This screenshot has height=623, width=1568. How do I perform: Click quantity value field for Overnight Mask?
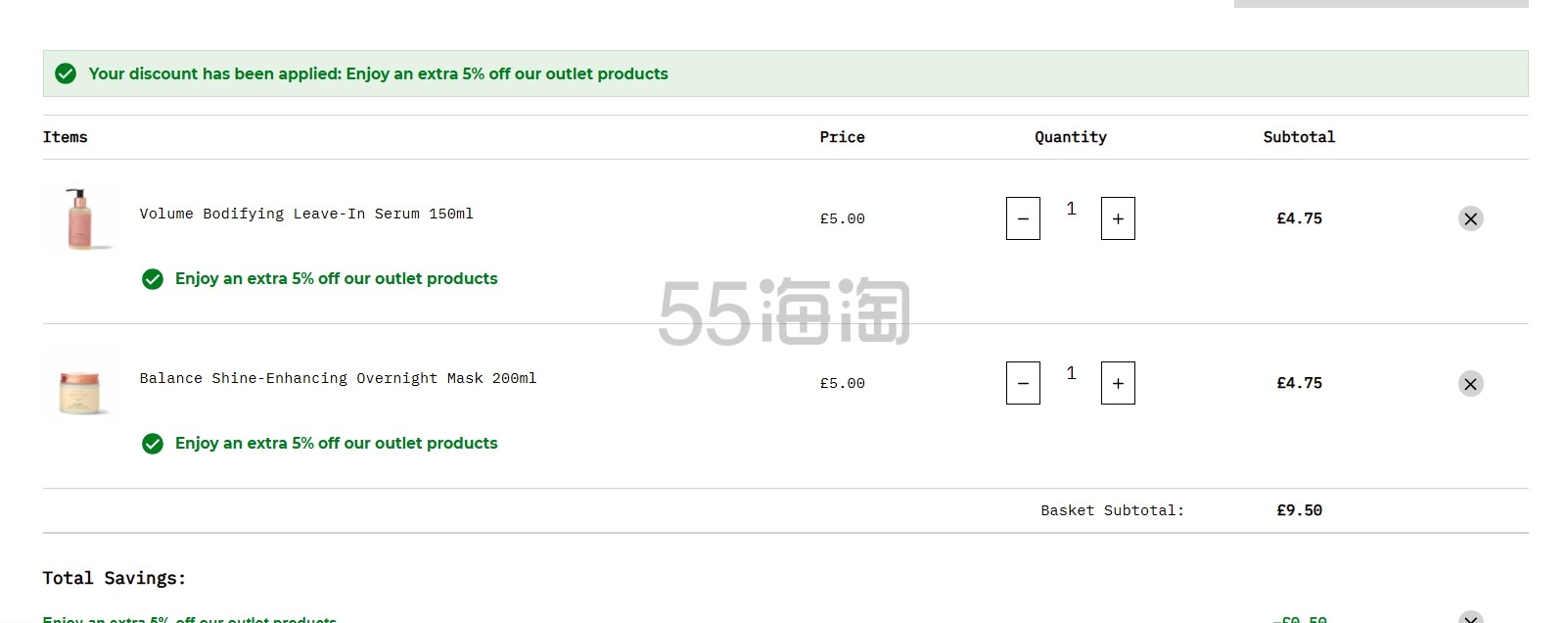[x=1071, y=373]
